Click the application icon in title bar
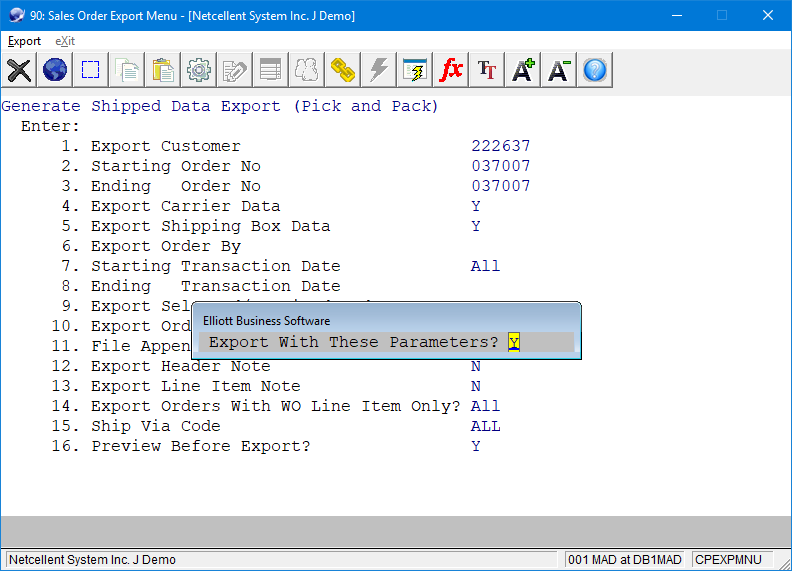This screenshot has height=571, width=792. tap(17, 15)
